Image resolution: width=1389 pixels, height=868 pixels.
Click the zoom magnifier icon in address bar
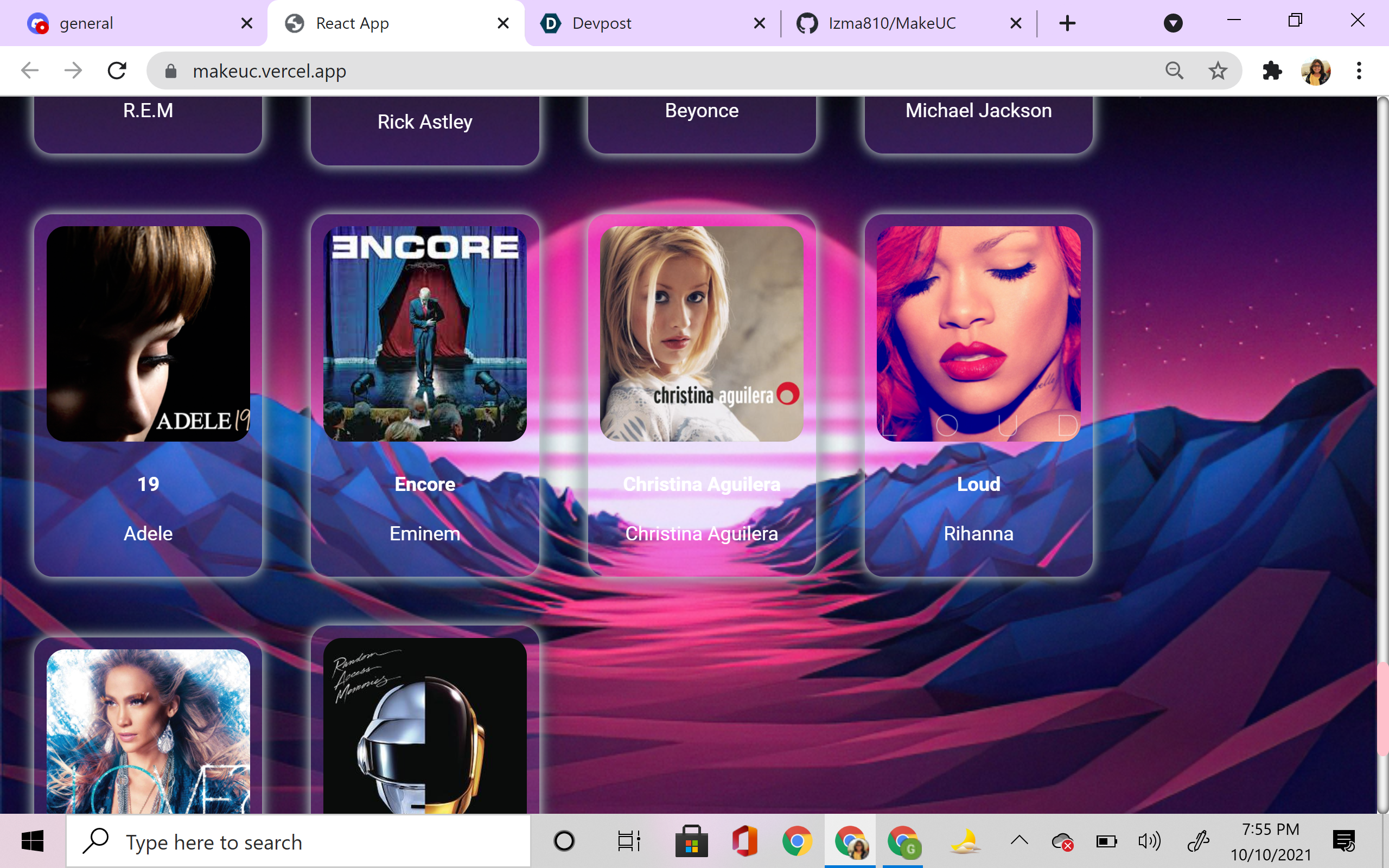(1174, 71)
